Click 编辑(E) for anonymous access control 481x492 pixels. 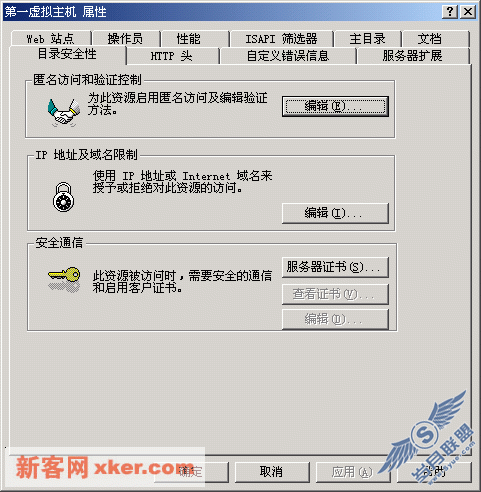[x=335, y=106]
